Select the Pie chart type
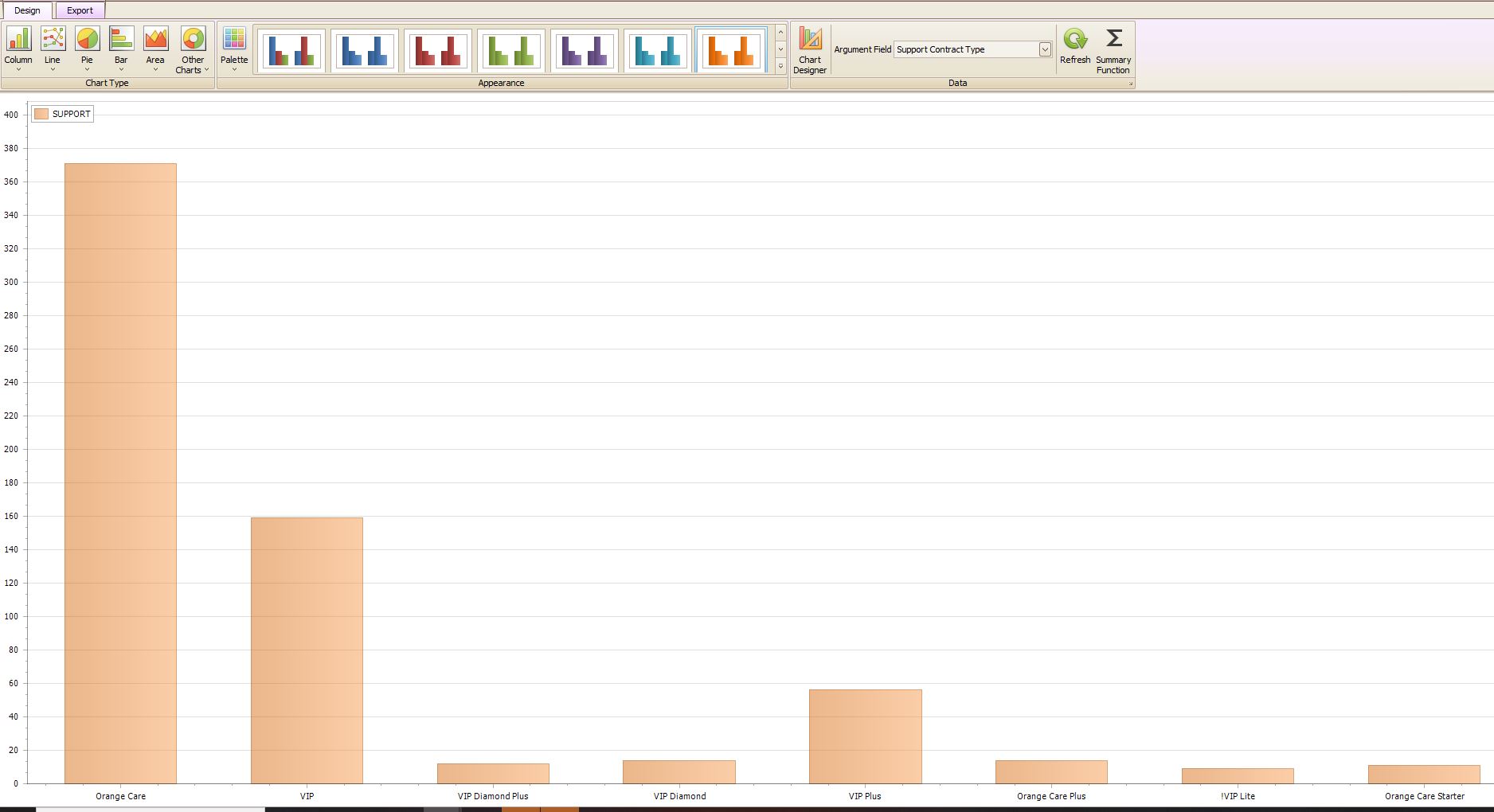1494x812 pixels. click(87, 49)
